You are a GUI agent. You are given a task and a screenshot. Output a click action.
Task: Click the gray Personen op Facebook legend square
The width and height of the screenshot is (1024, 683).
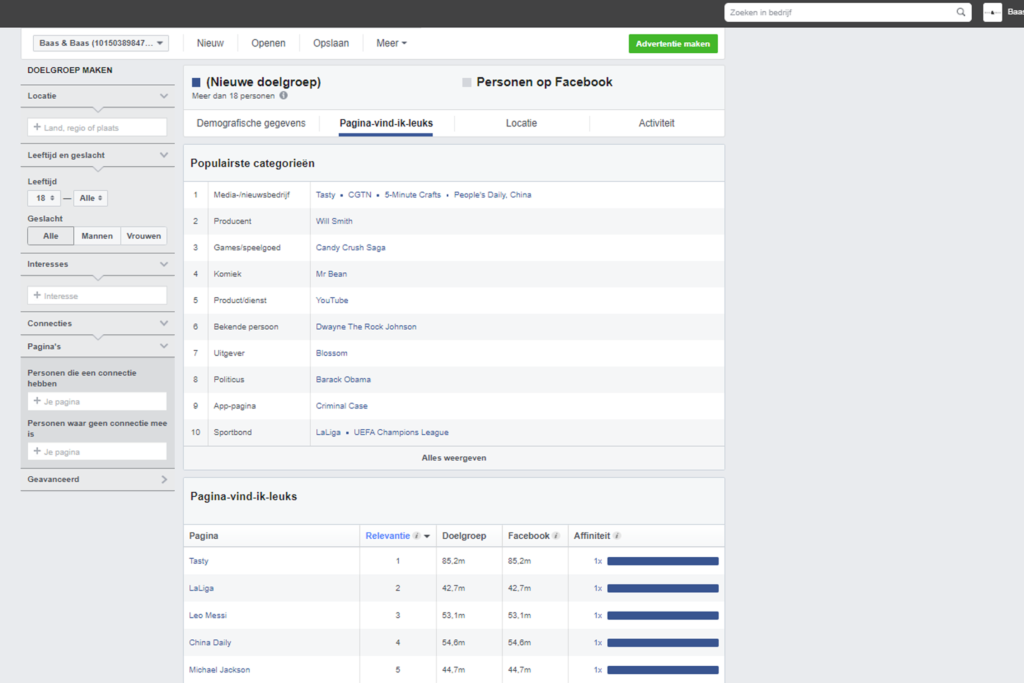coord(466,82)
